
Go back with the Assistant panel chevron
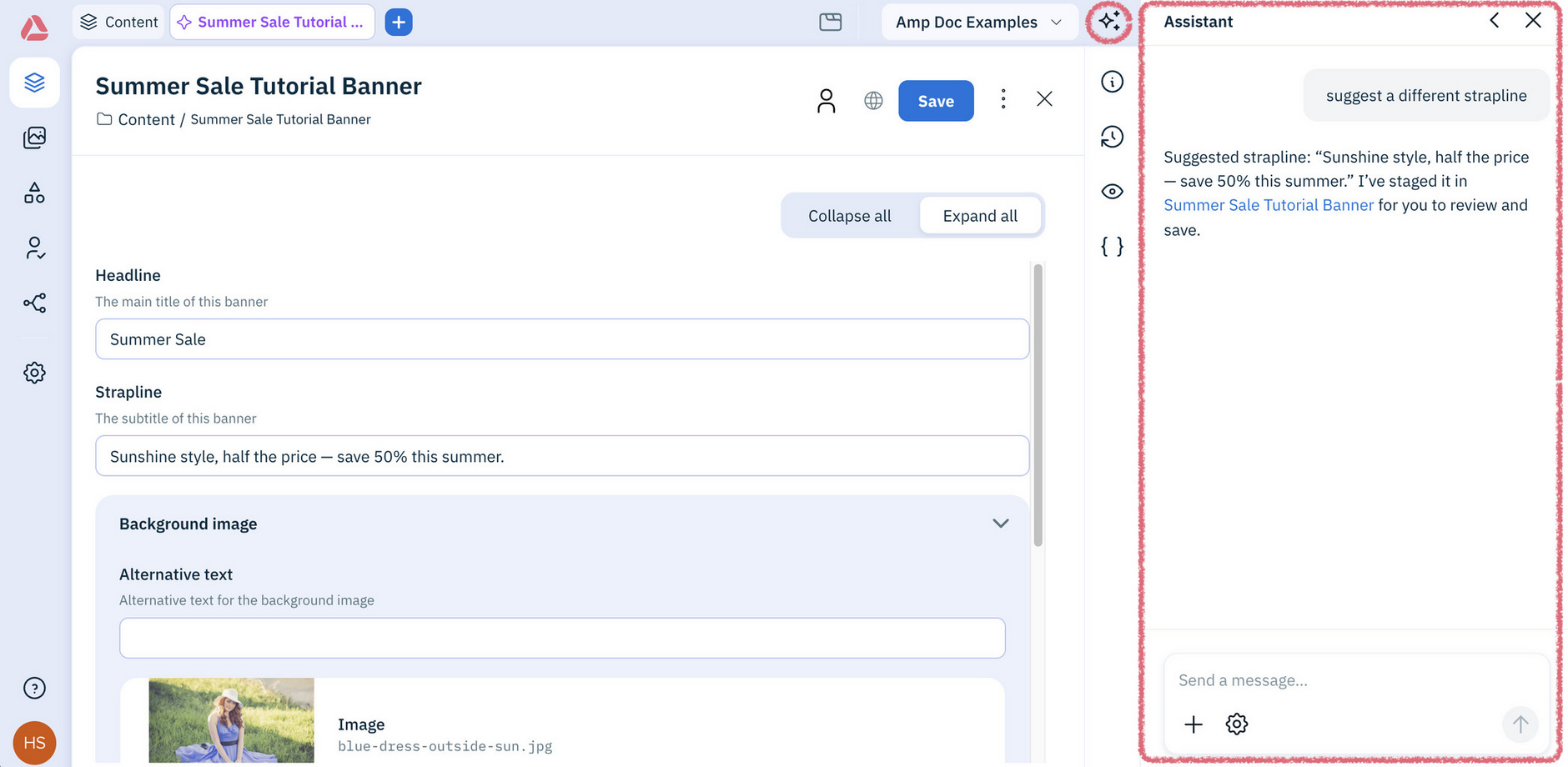(1495, 21)
